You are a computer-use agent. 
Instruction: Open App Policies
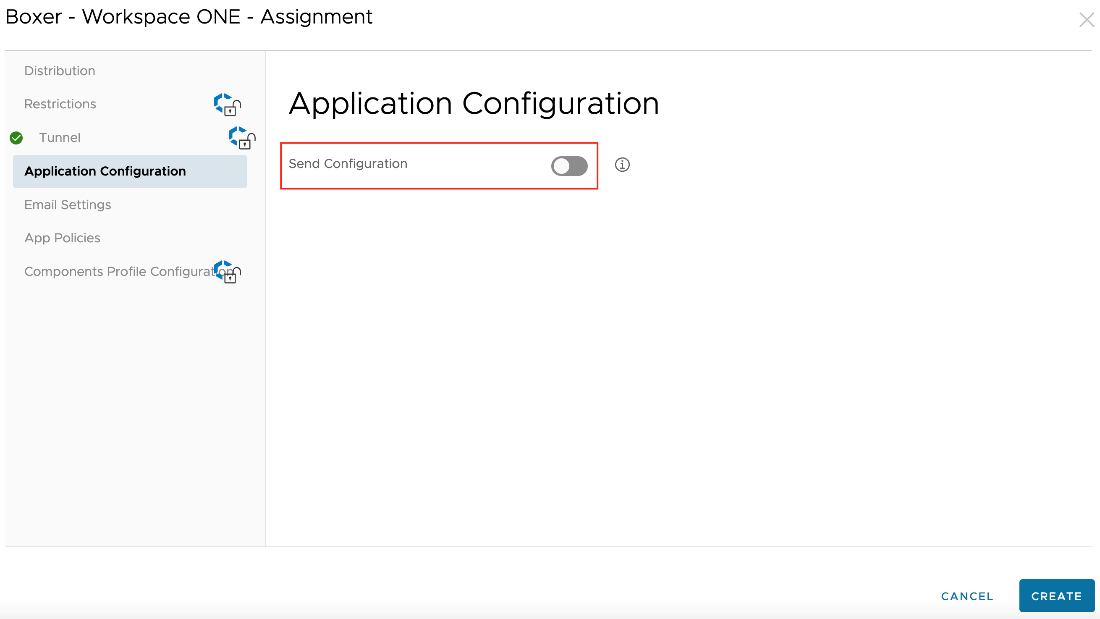(x=62, y=238)
